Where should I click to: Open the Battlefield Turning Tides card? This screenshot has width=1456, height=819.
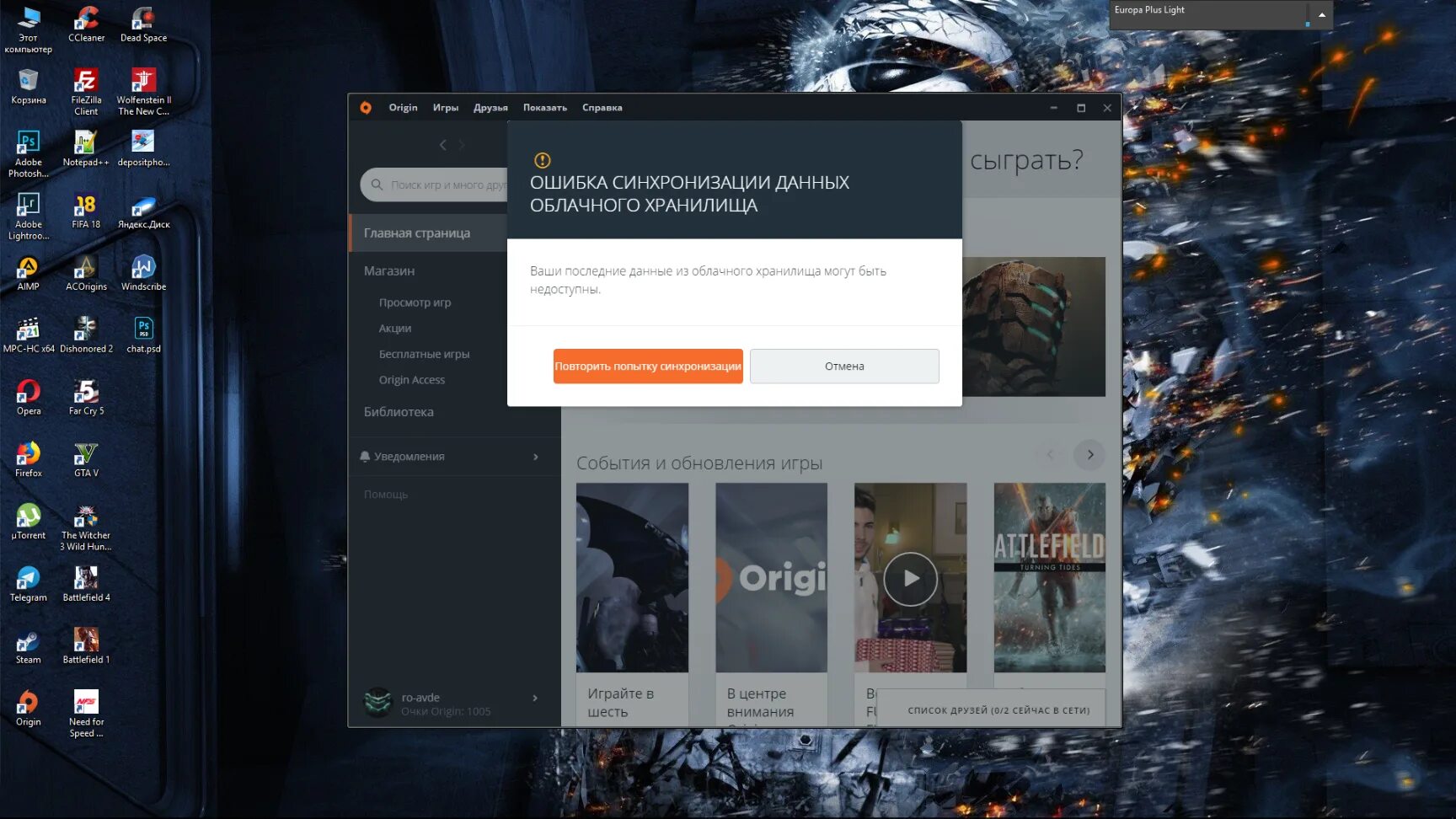pos(1049,578)
